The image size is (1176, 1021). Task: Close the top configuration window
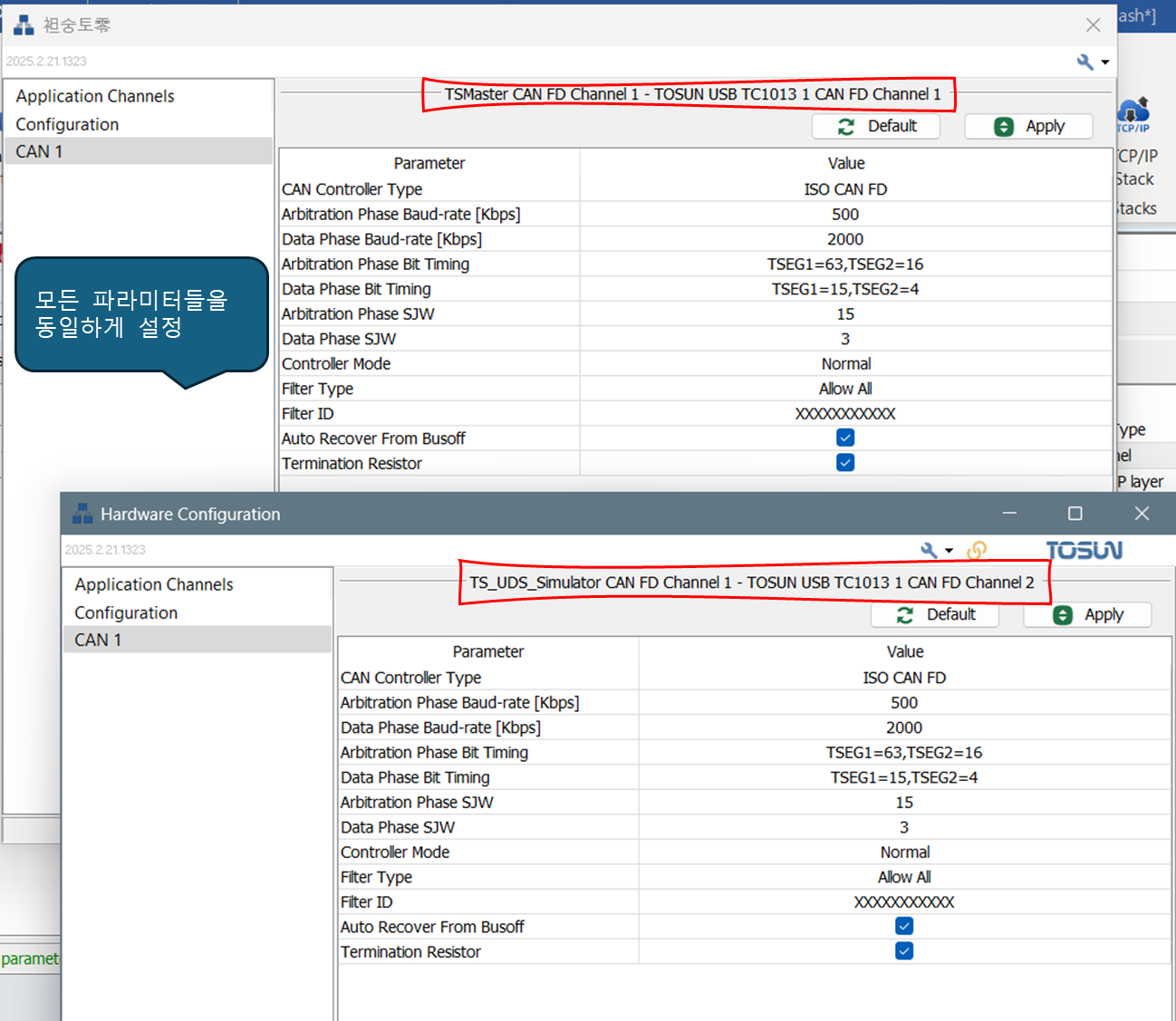click(x=1094, y=24)
